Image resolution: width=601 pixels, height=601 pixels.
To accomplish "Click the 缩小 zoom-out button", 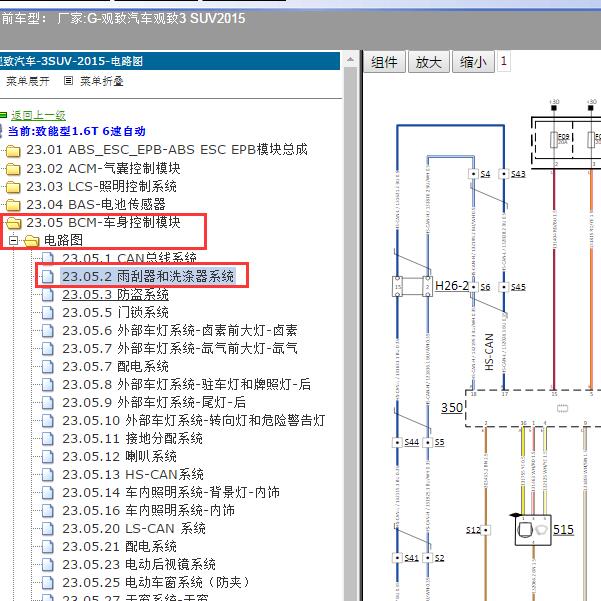I will (x=473, y=62).
